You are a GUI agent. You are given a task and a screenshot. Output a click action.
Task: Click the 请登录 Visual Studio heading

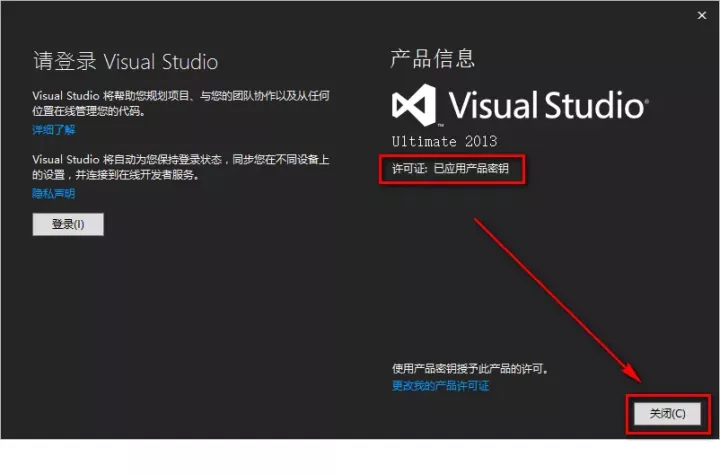[x=124, y=62]
